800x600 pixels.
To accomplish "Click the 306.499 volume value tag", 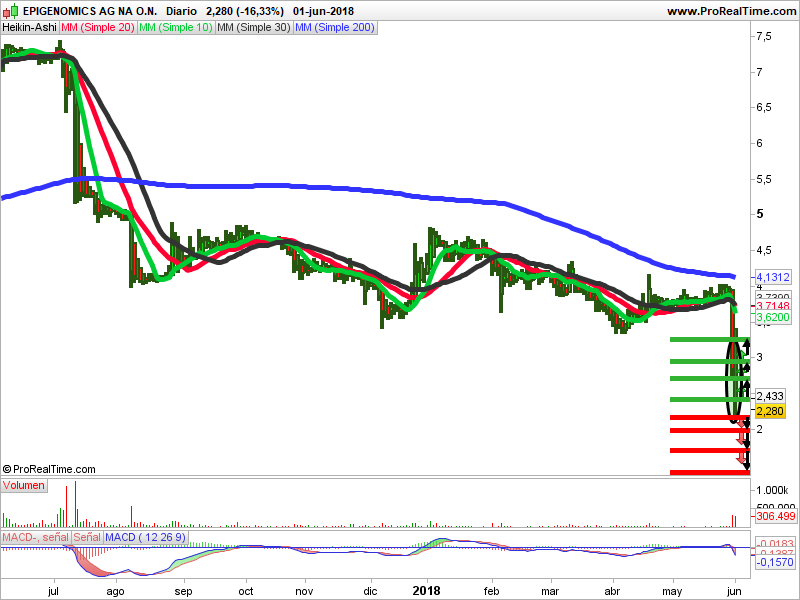I will point(776,516).
